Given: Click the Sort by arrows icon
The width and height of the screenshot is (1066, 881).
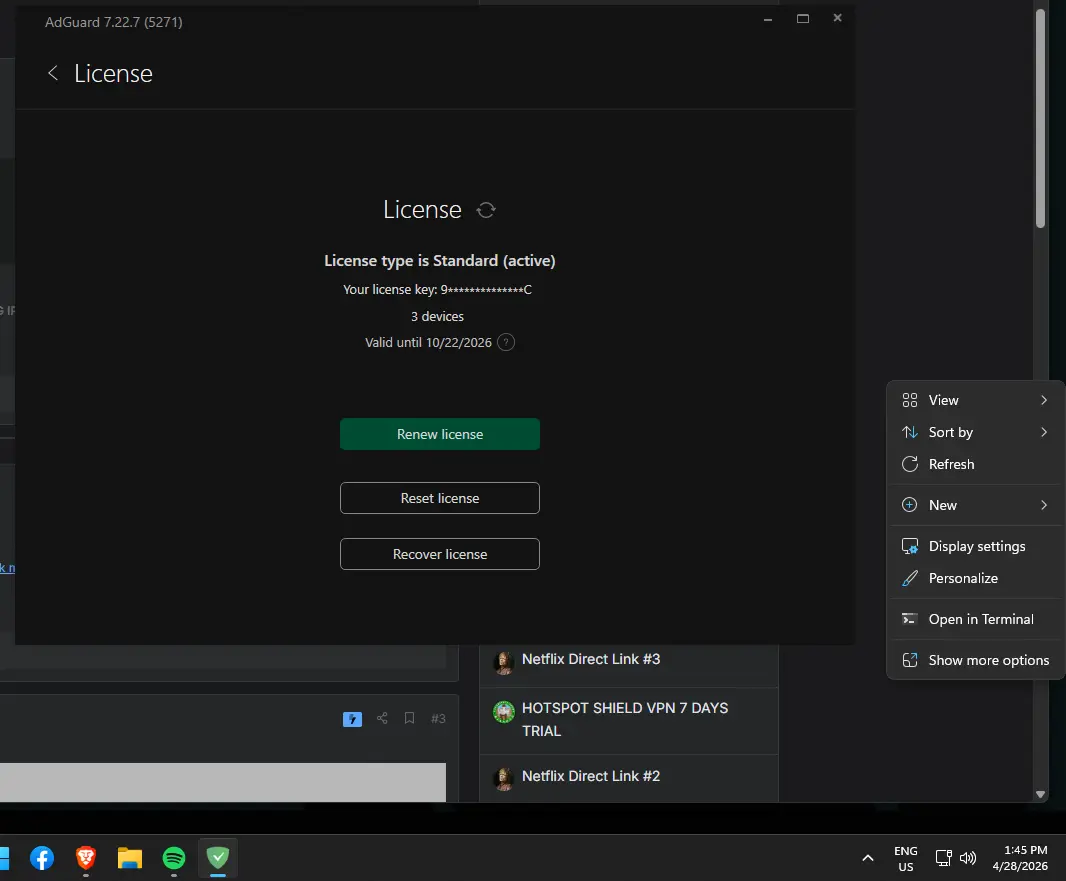Looking at the screenshot, I should 910,432.
